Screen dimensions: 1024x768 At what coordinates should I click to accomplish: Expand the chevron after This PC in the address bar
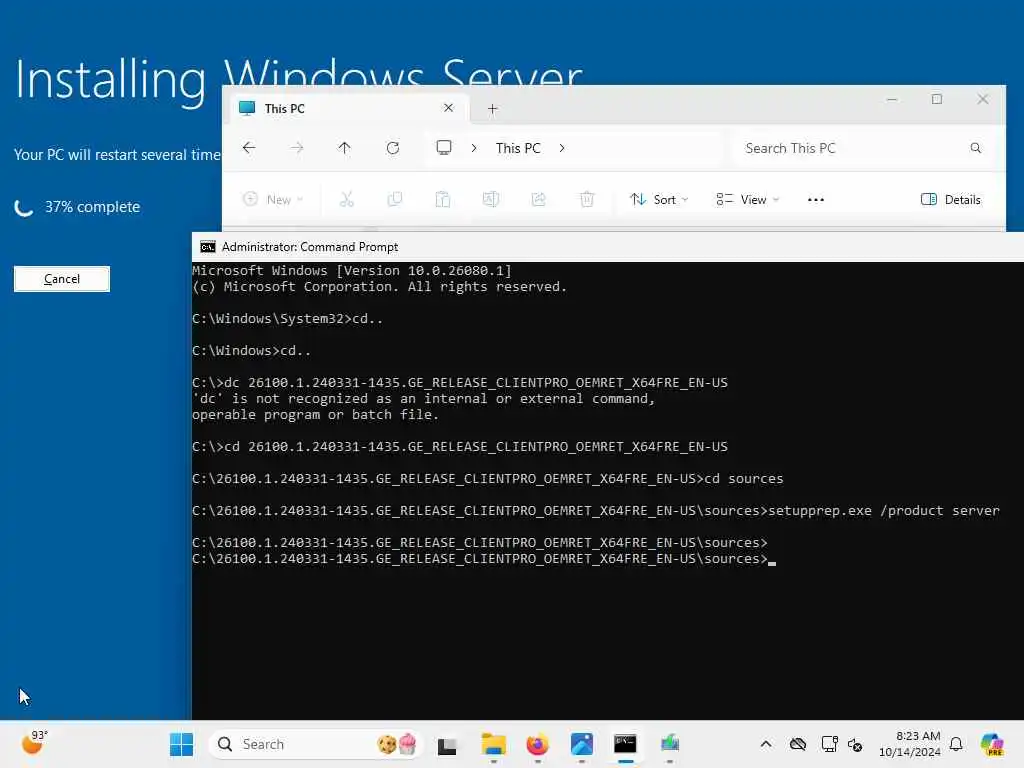tap(562, 148)
